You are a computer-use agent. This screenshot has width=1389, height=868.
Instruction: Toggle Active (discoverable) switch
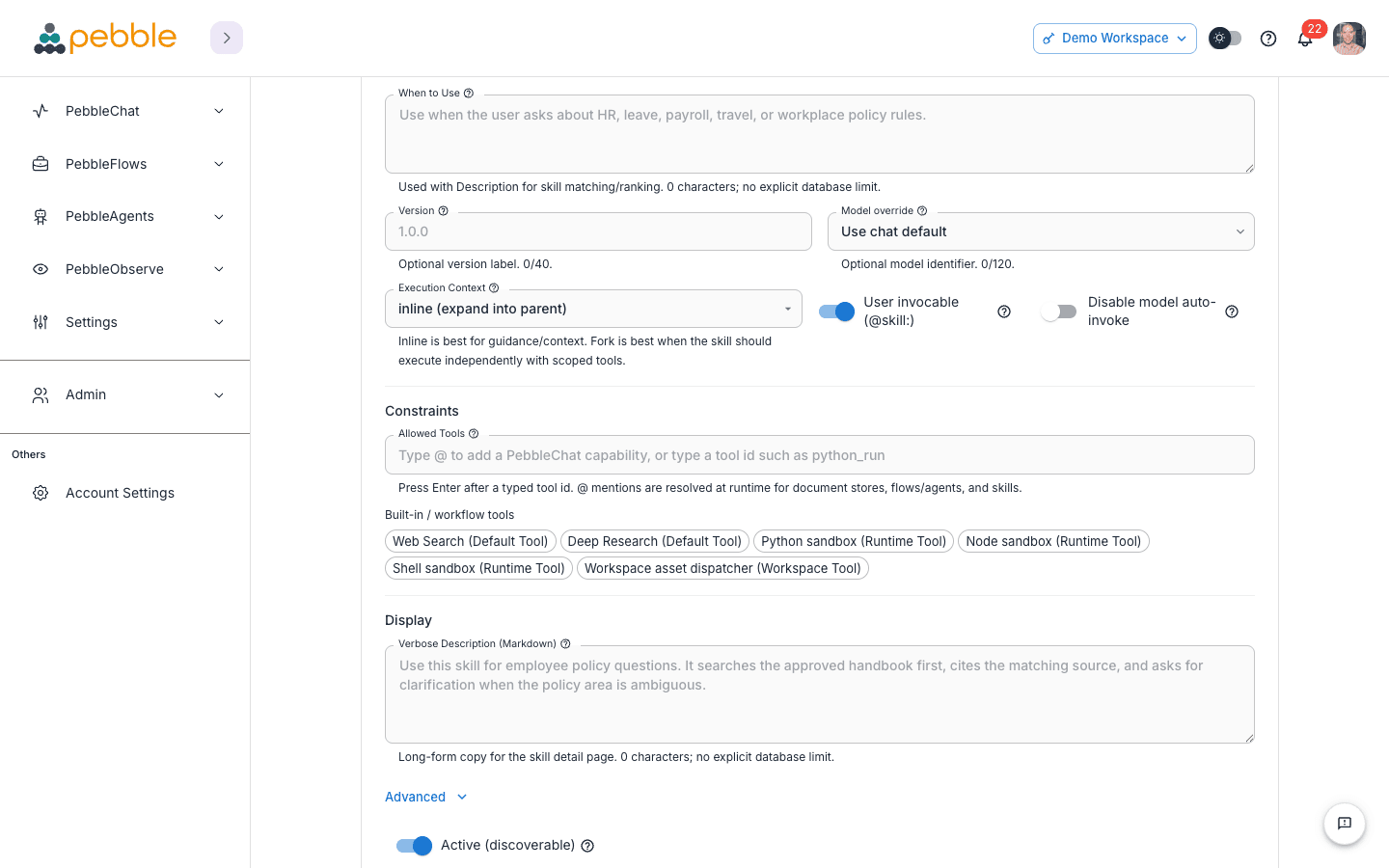(414, 846)
